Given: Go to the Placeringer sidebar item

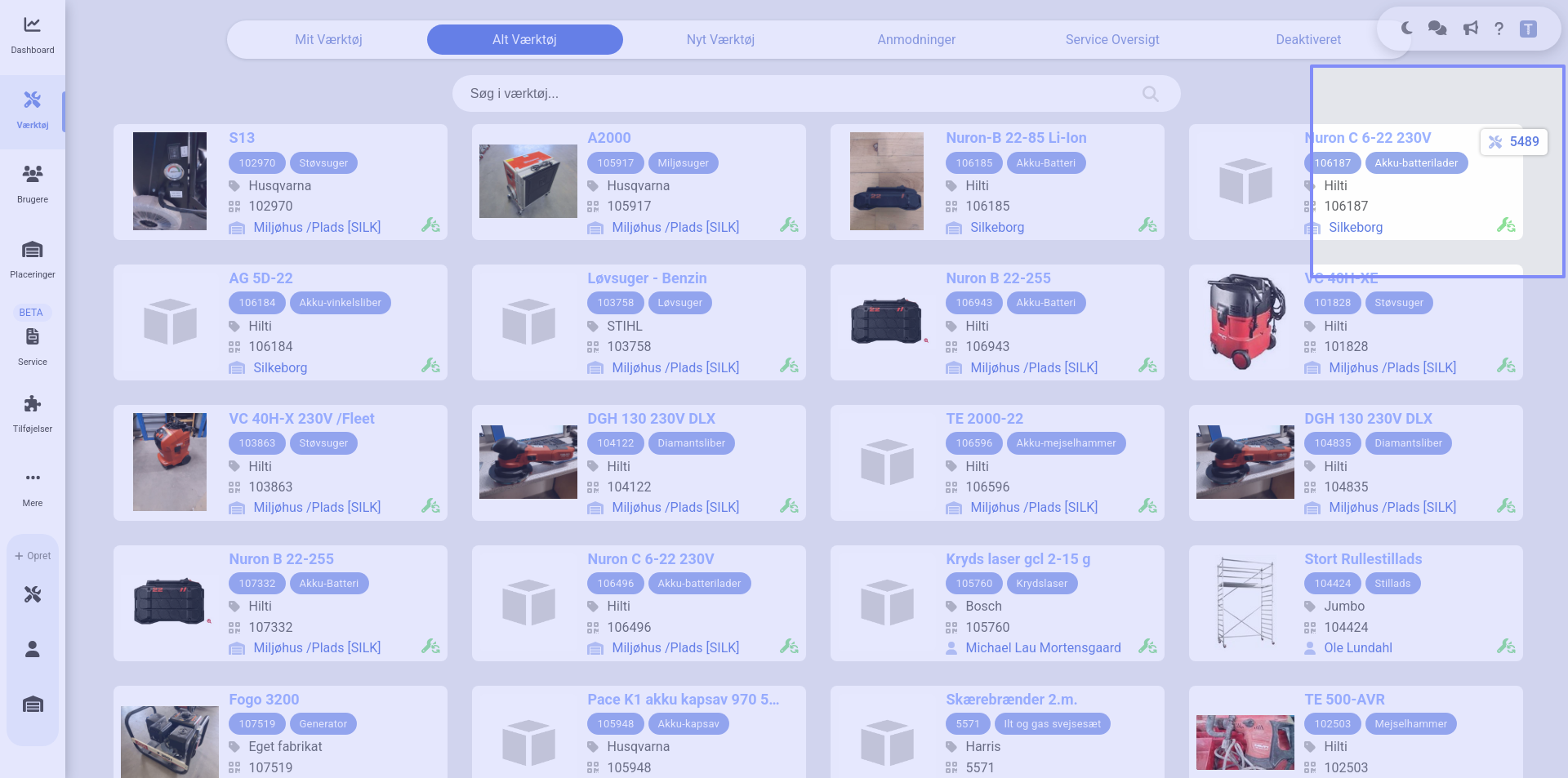Looking at the screenshot, I should tap(32, 258).
